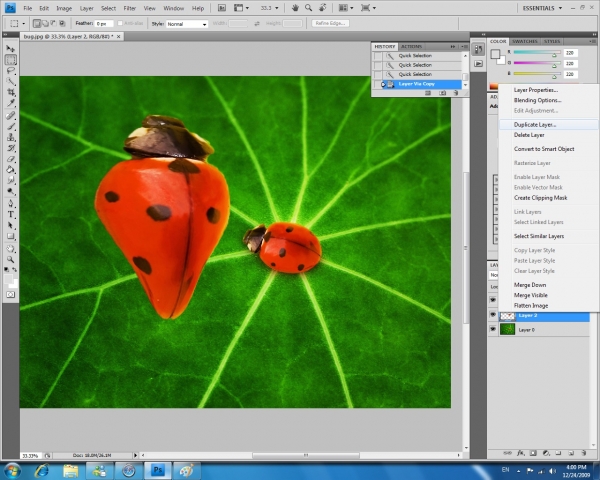Select the Pen tool

click(x=11, y=203)
